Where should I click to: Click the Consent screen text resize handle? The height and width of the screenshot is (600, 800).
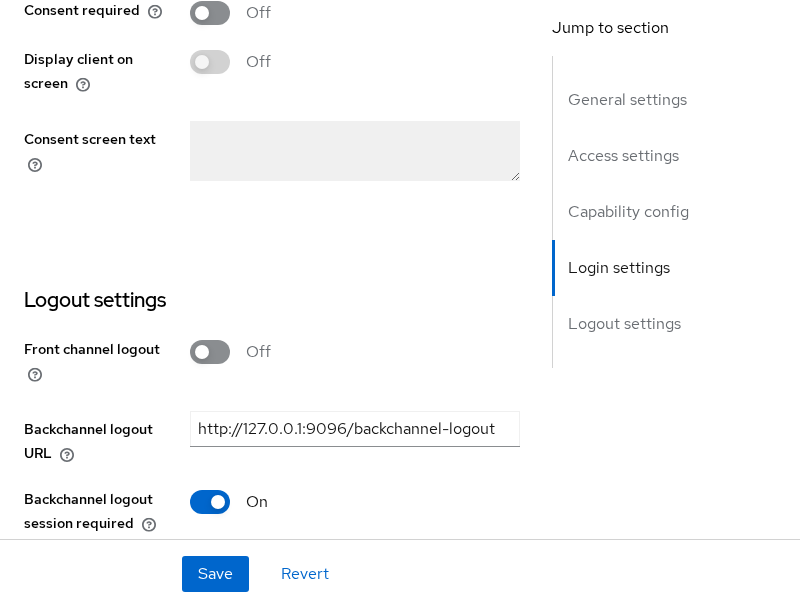(x=515, y=177)
